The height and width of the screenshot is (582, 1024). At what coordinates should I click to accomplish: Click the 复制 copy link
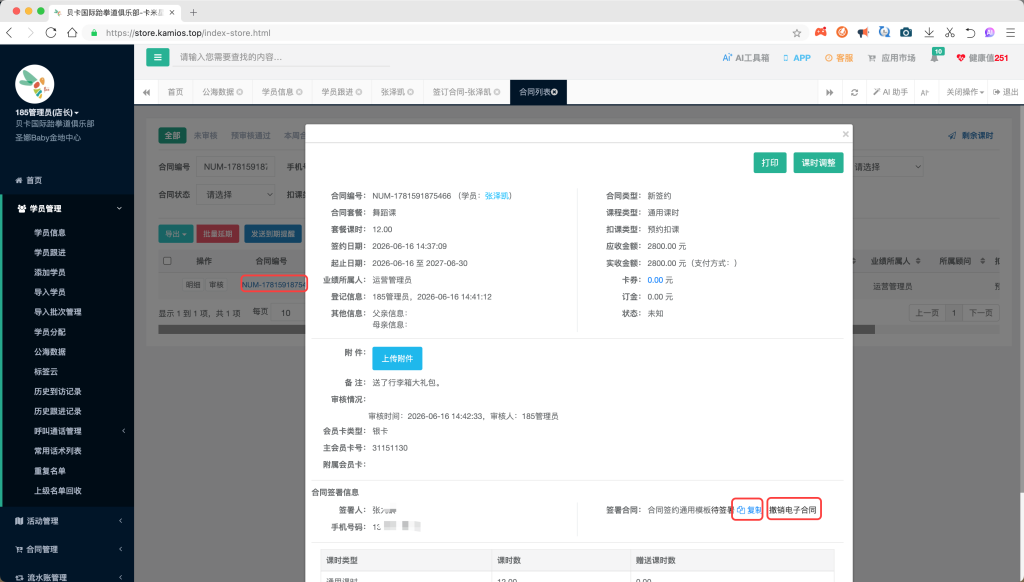pos(749,509)
